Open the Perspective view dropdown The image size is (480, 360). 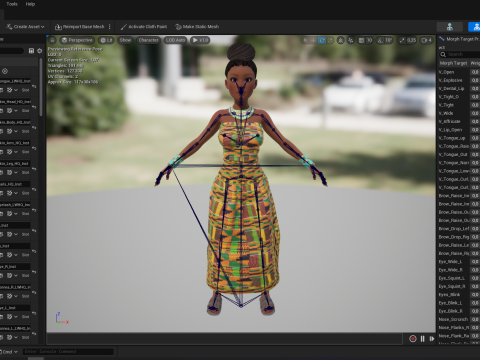click(77, 40)
